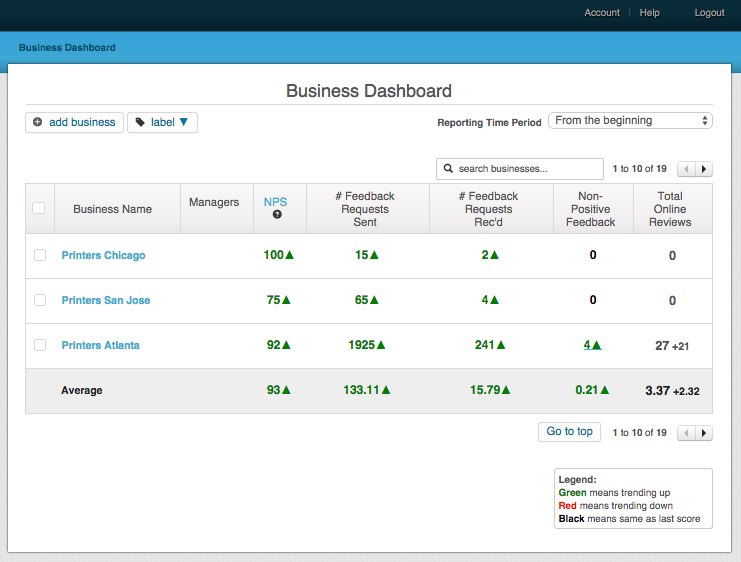Go to next page using bottom arrow
Screen dimensions: 741x562
[704, 432]
